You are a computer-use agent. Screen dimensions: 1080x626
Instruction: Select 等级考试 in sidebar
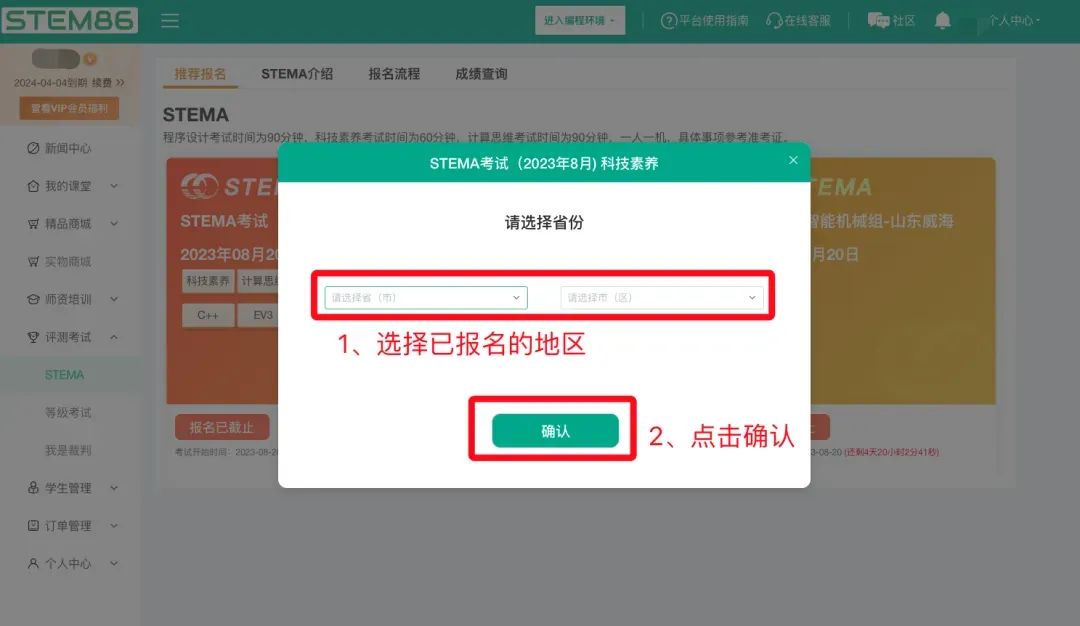click(x=68, y=413)
